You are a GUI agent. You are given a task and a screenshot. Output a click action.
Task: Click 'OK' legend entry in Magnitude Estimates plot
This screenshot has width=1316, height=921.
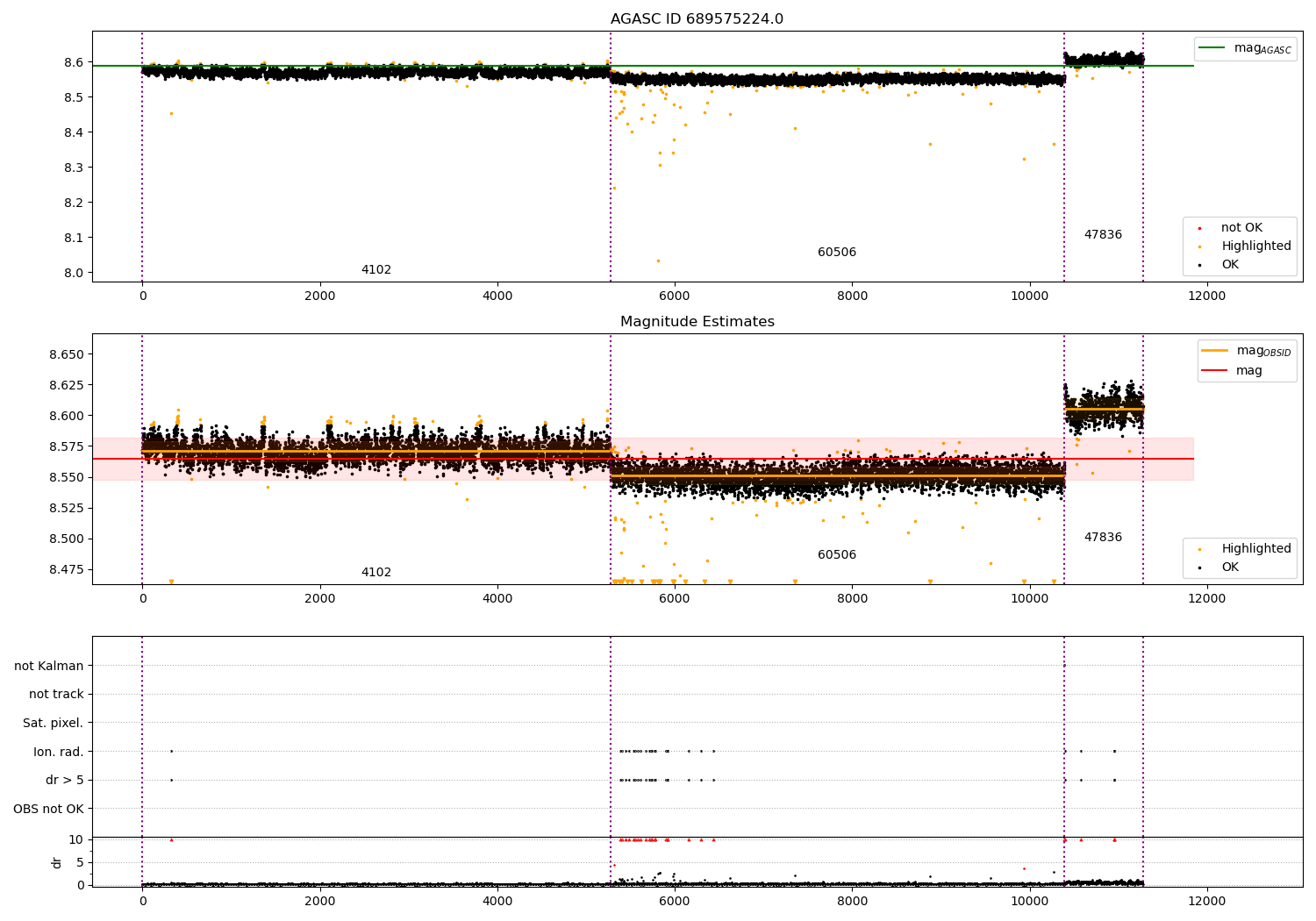1230,568
